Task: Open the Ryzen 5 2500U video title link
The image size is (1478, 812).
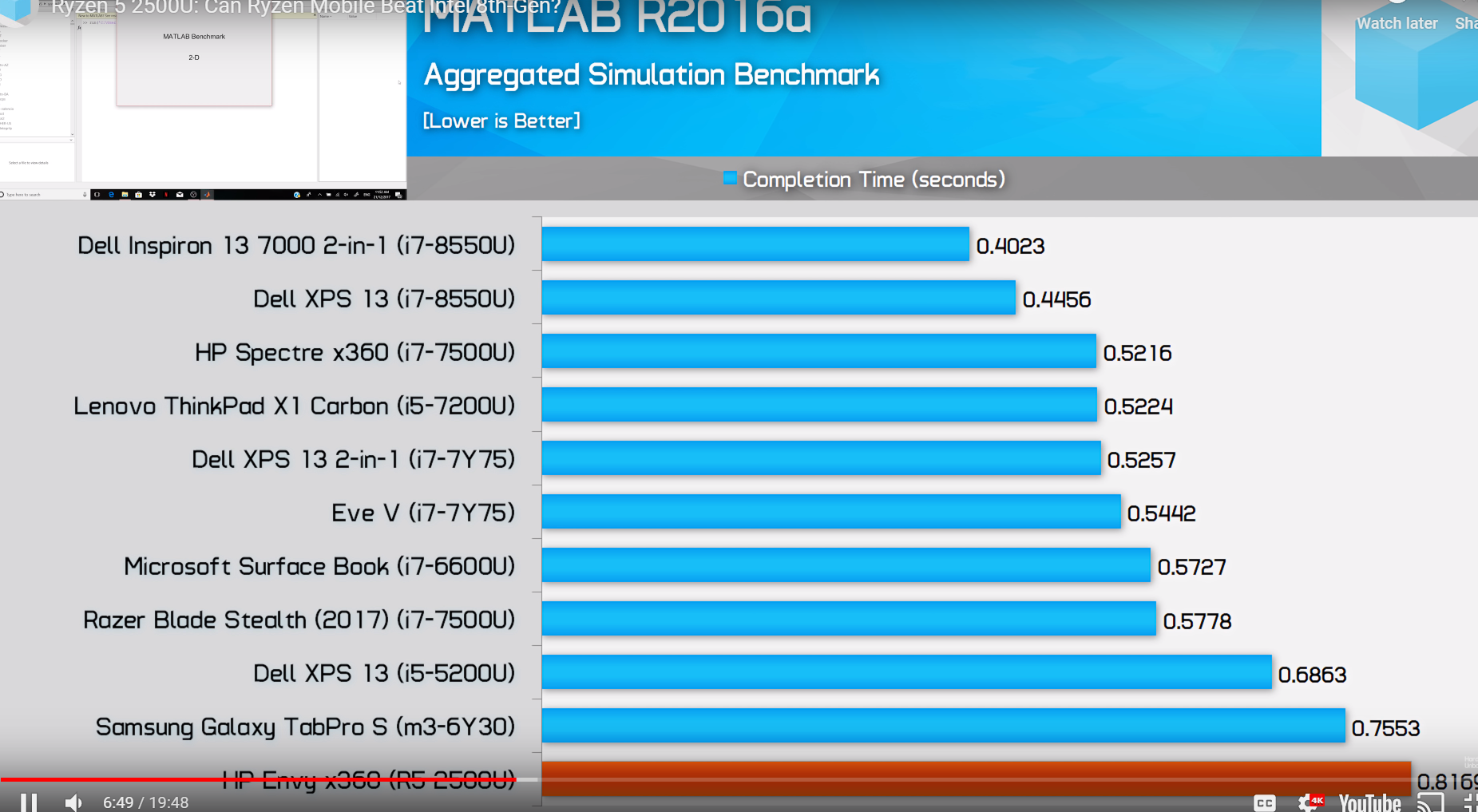Action: 306,7
